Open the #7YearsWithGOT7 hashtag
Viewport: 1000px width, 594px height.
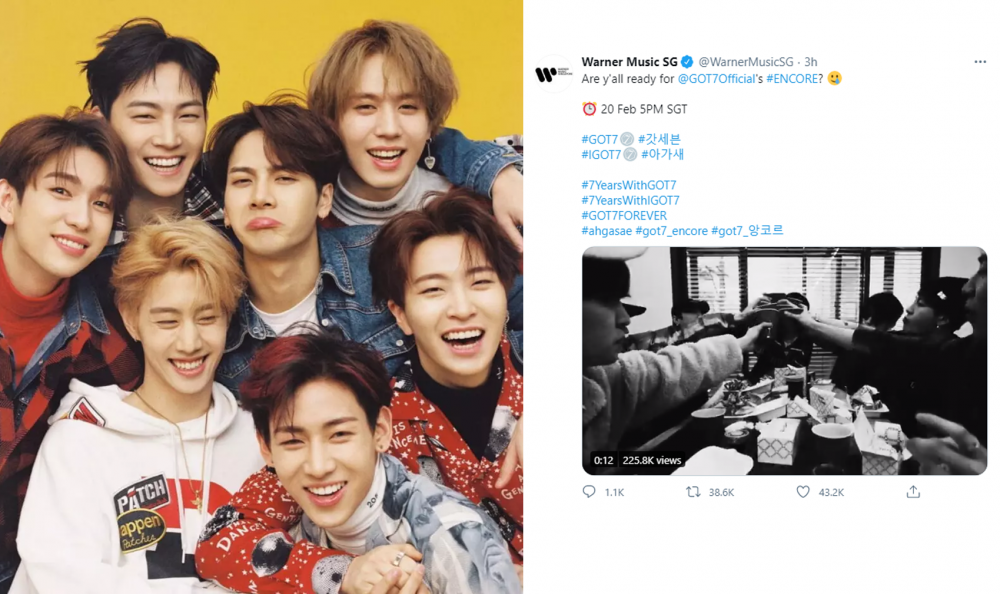tap(629, 185)
